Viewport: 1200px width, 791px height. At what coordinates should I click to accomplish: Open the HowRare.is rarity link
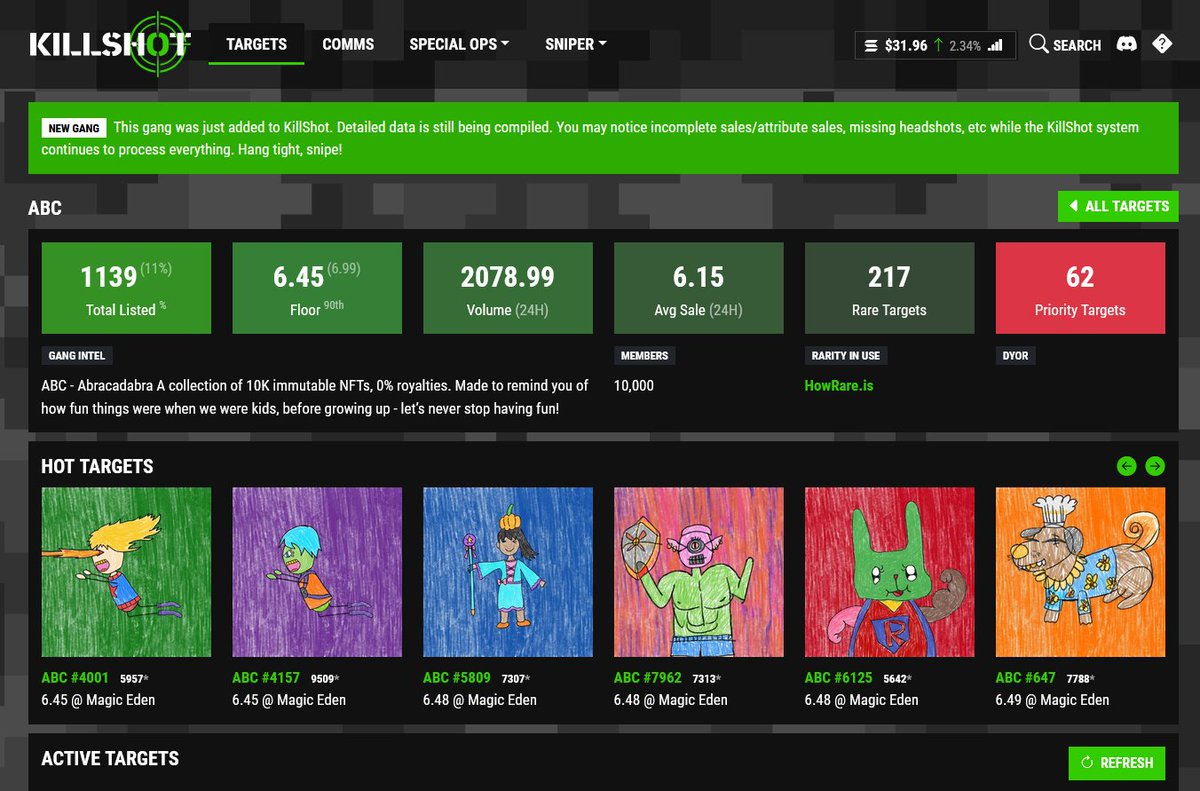(838, 385)
